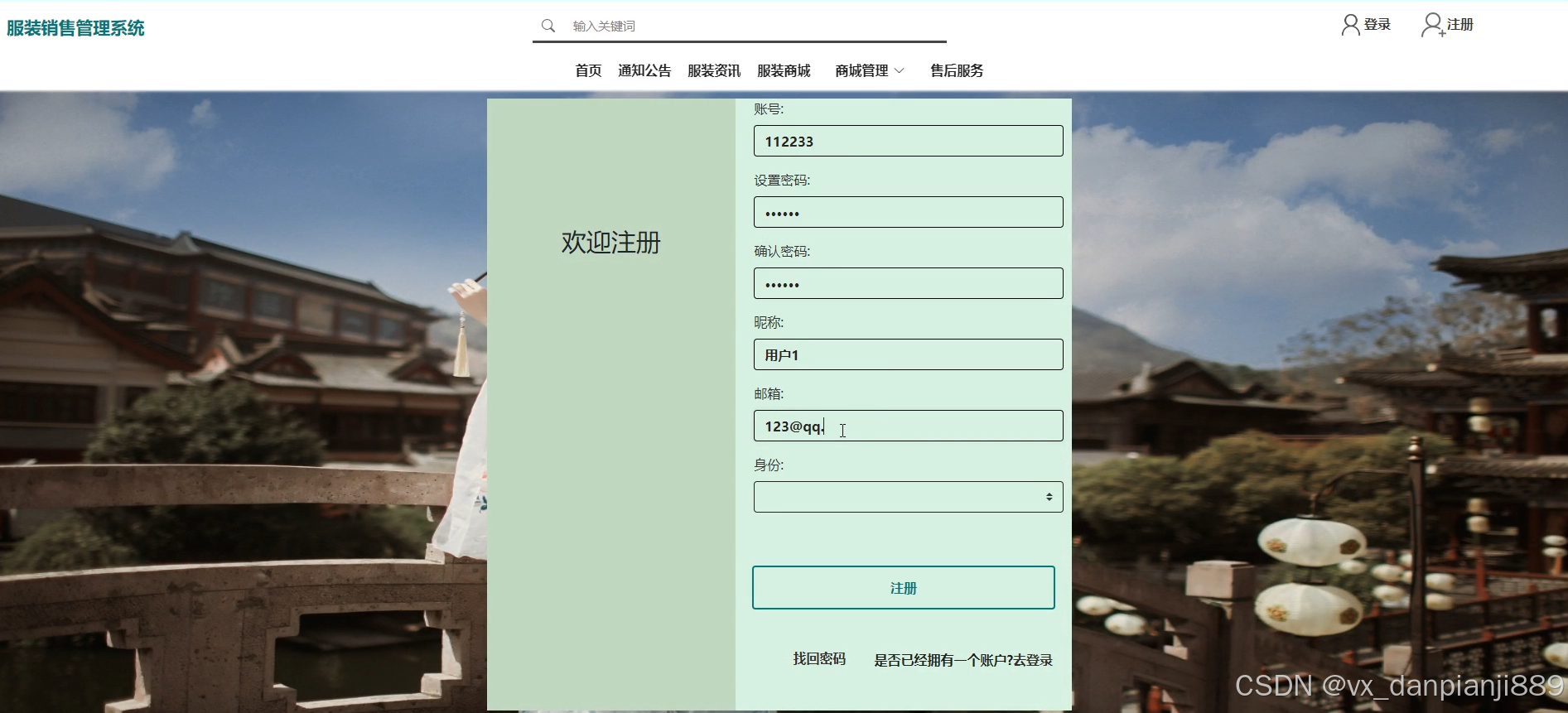Click the 确认密码: label
The height and width of the screenshot is (713, 1568).
(782, 252)
